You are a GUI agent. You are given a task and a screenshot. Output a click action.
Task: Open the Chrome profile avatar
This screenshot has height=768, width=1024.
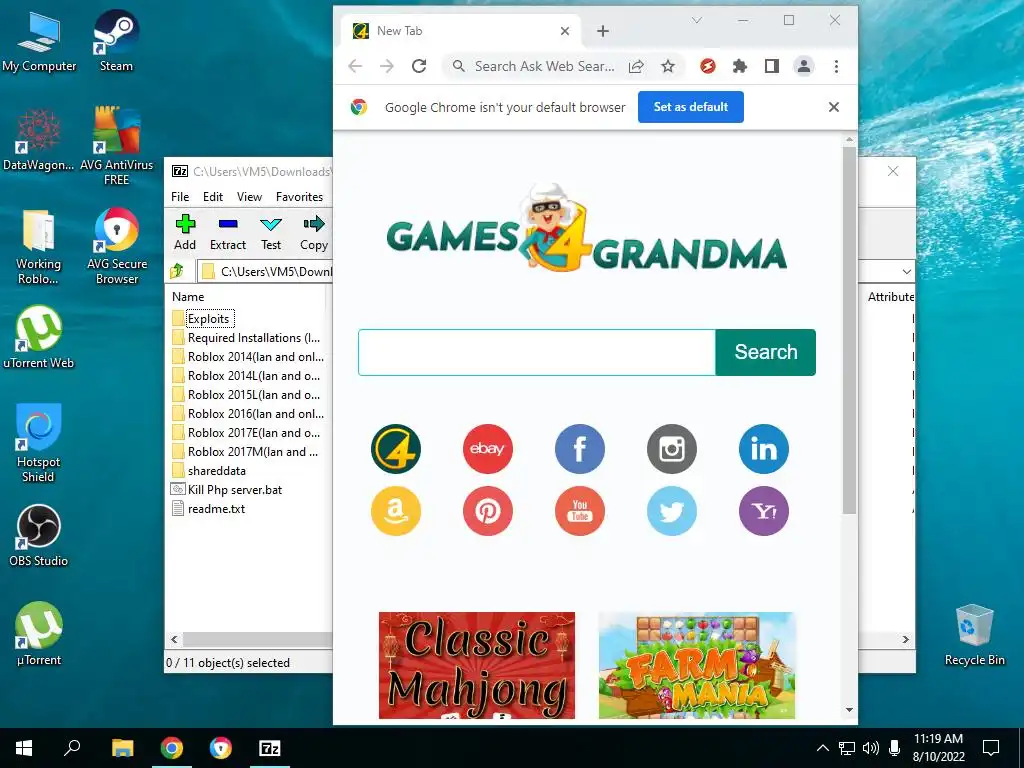pos(804,66)
